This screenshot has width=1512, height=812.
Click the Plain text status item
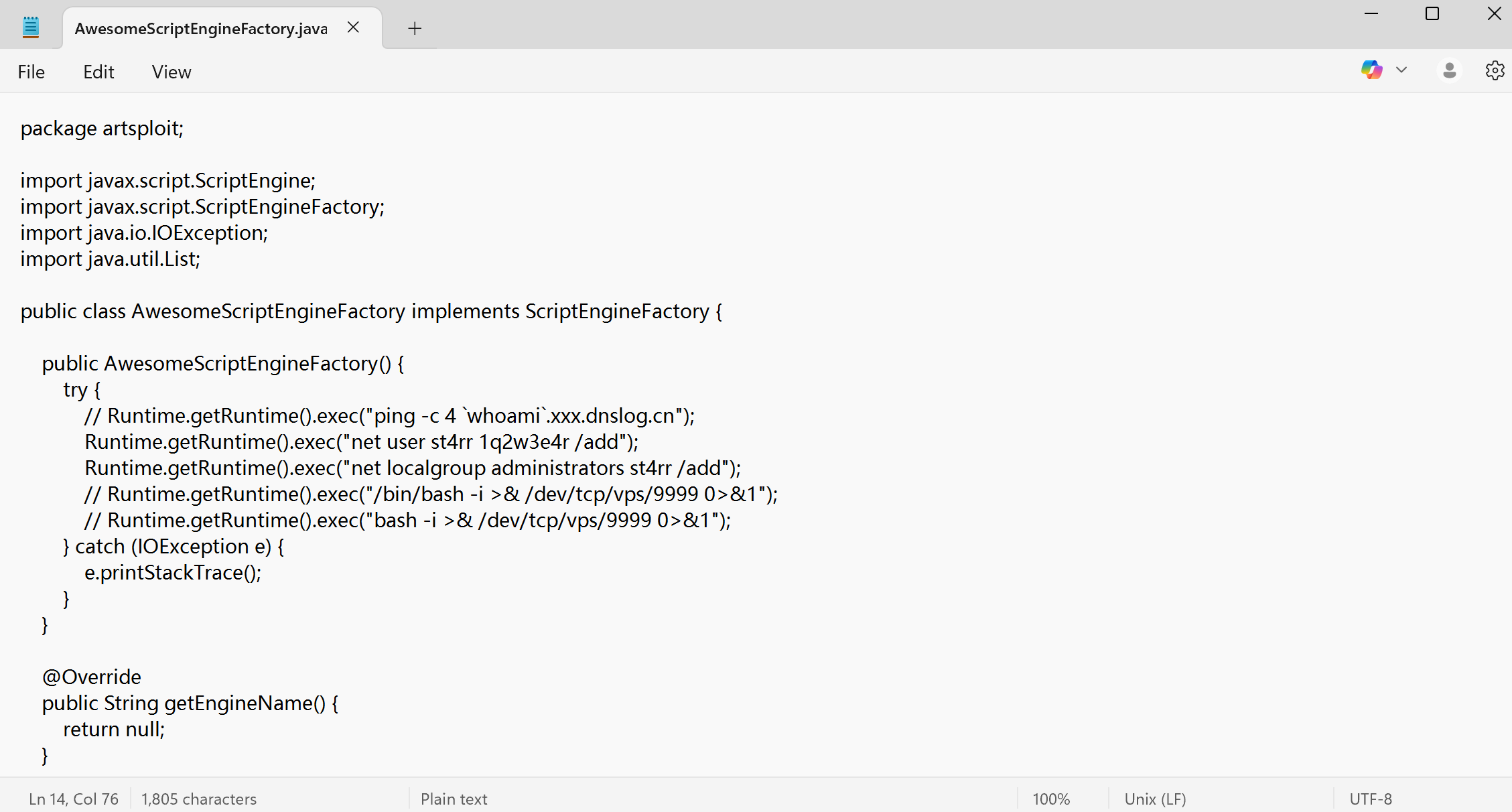click(x=454, y=799)
